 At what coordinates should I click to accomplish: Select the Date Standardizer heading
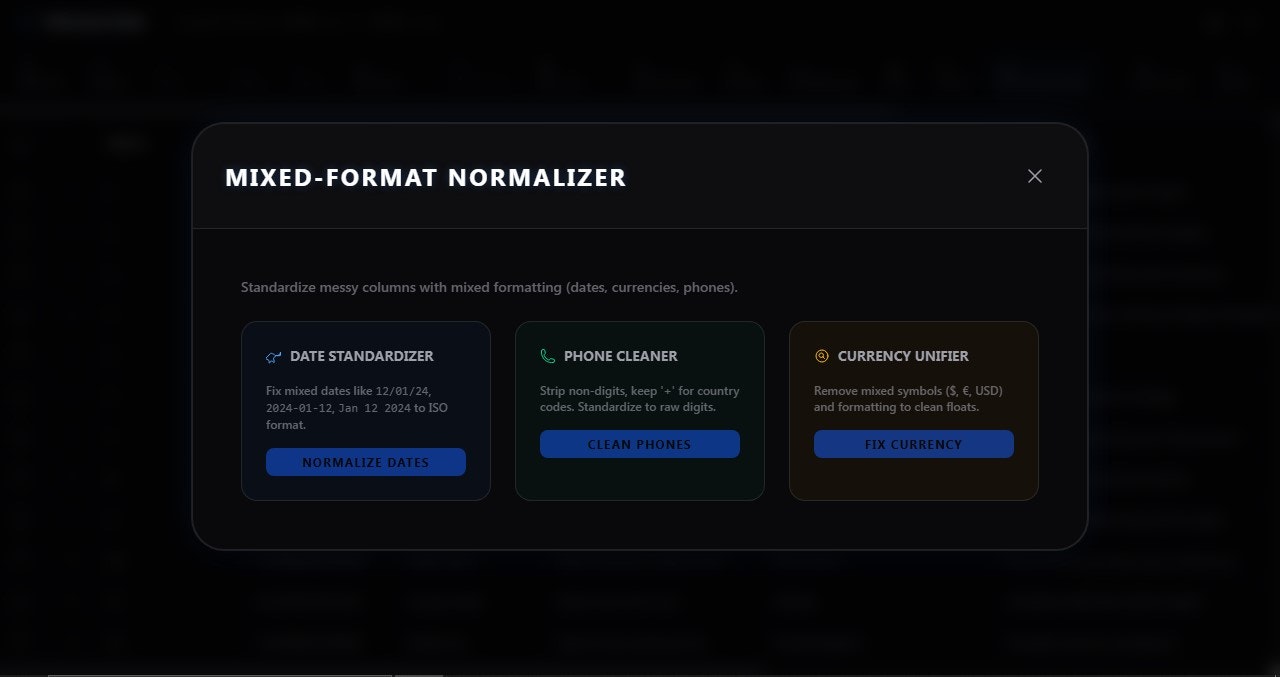(x=361, y=356)
